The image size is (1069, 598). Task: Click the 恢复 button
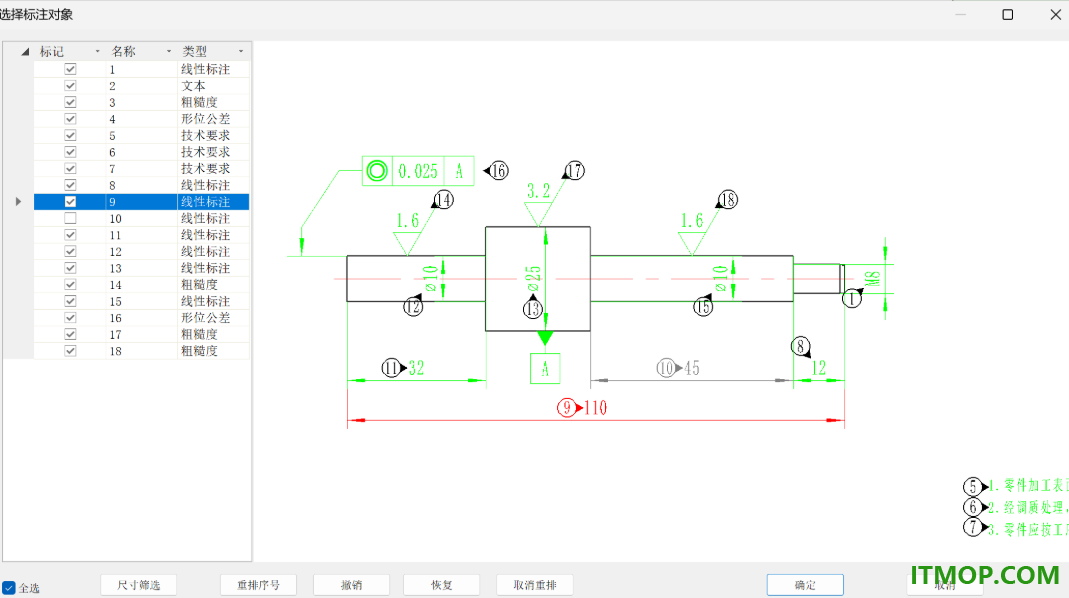(442, 585)
